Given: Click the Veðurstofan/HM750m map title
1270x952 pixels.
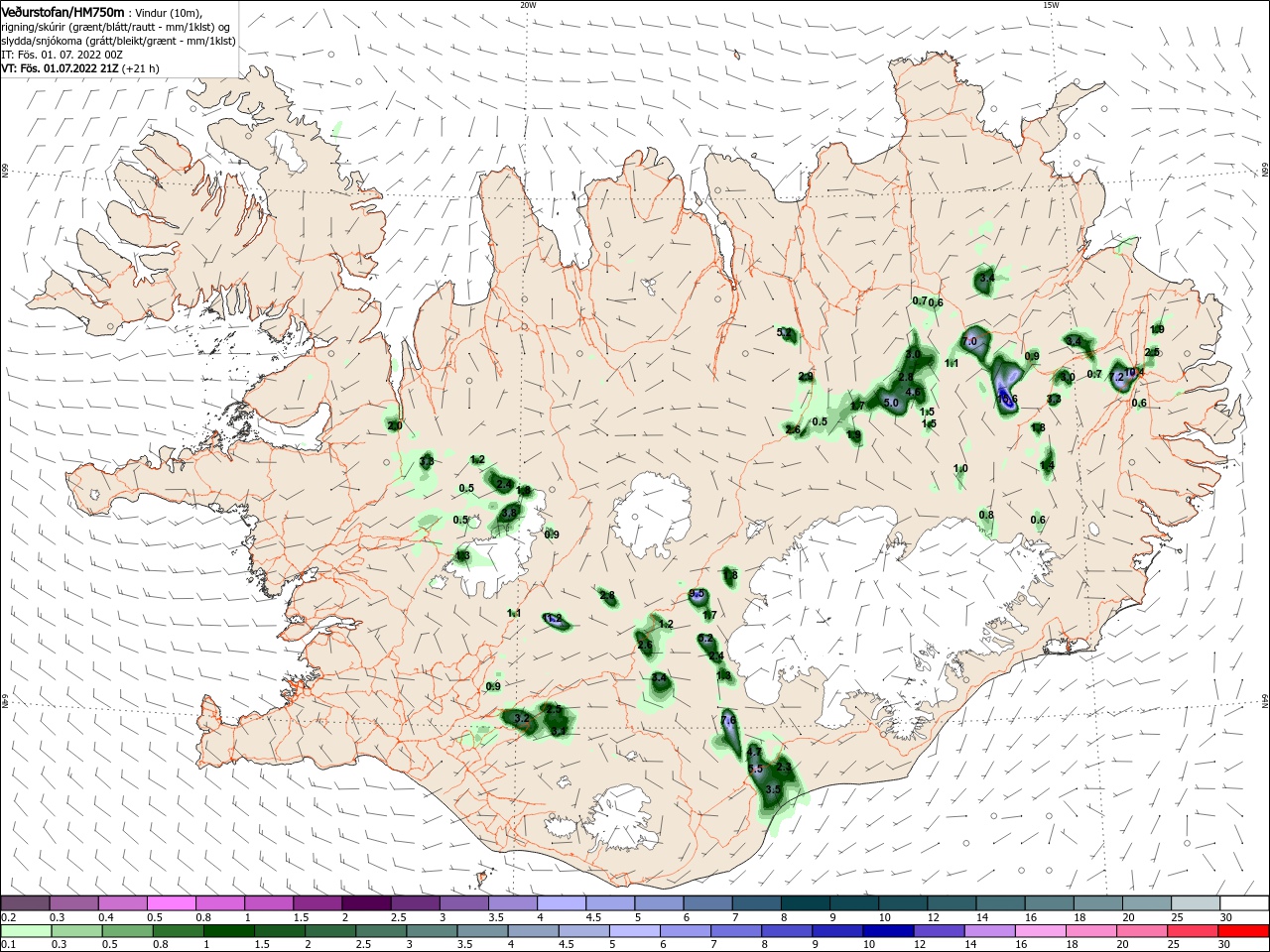Looking at the screenshot, I should (x=63, y=12).
